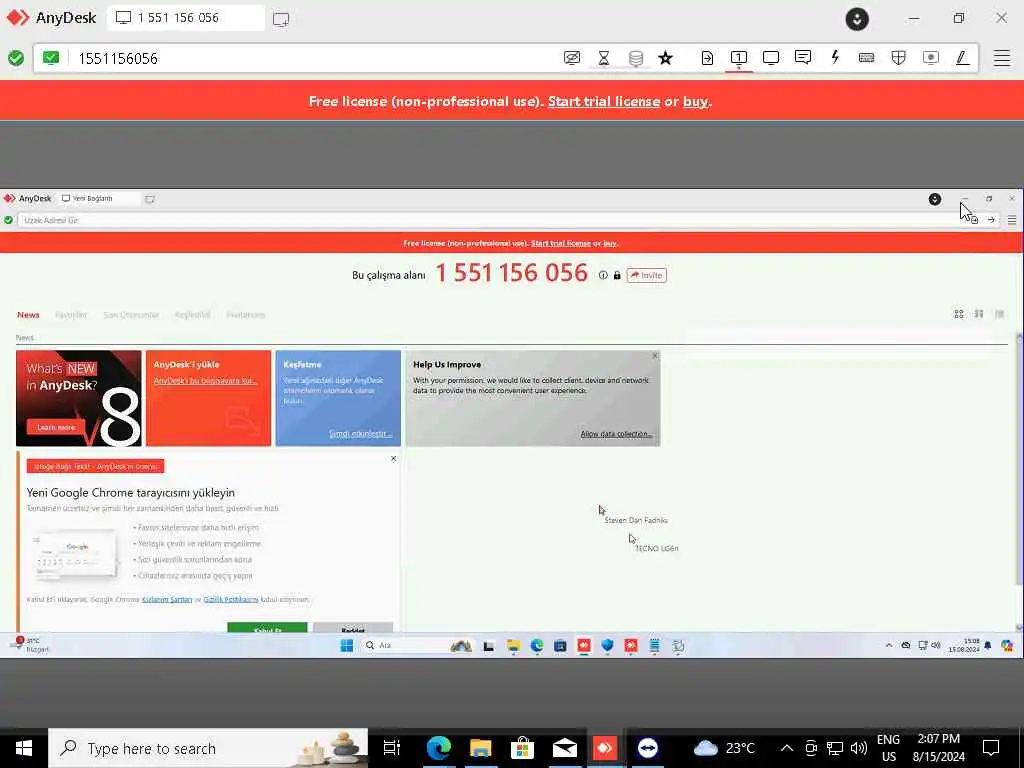Click Start trial license link in top banner
This screenshot has width=1024, height=768.
tap(603, 101)
